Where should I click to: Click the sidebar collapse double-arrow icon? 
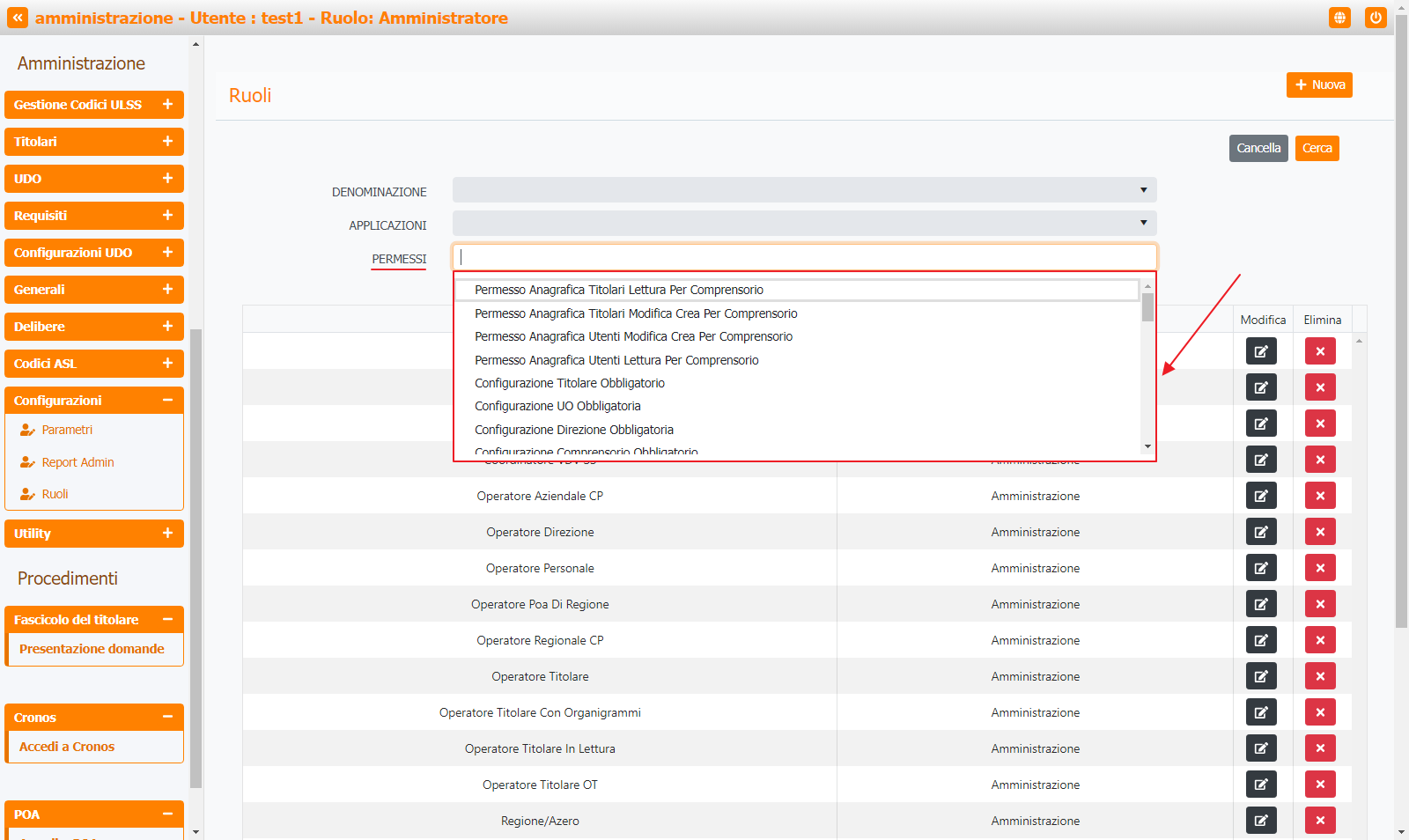(18, 18)
